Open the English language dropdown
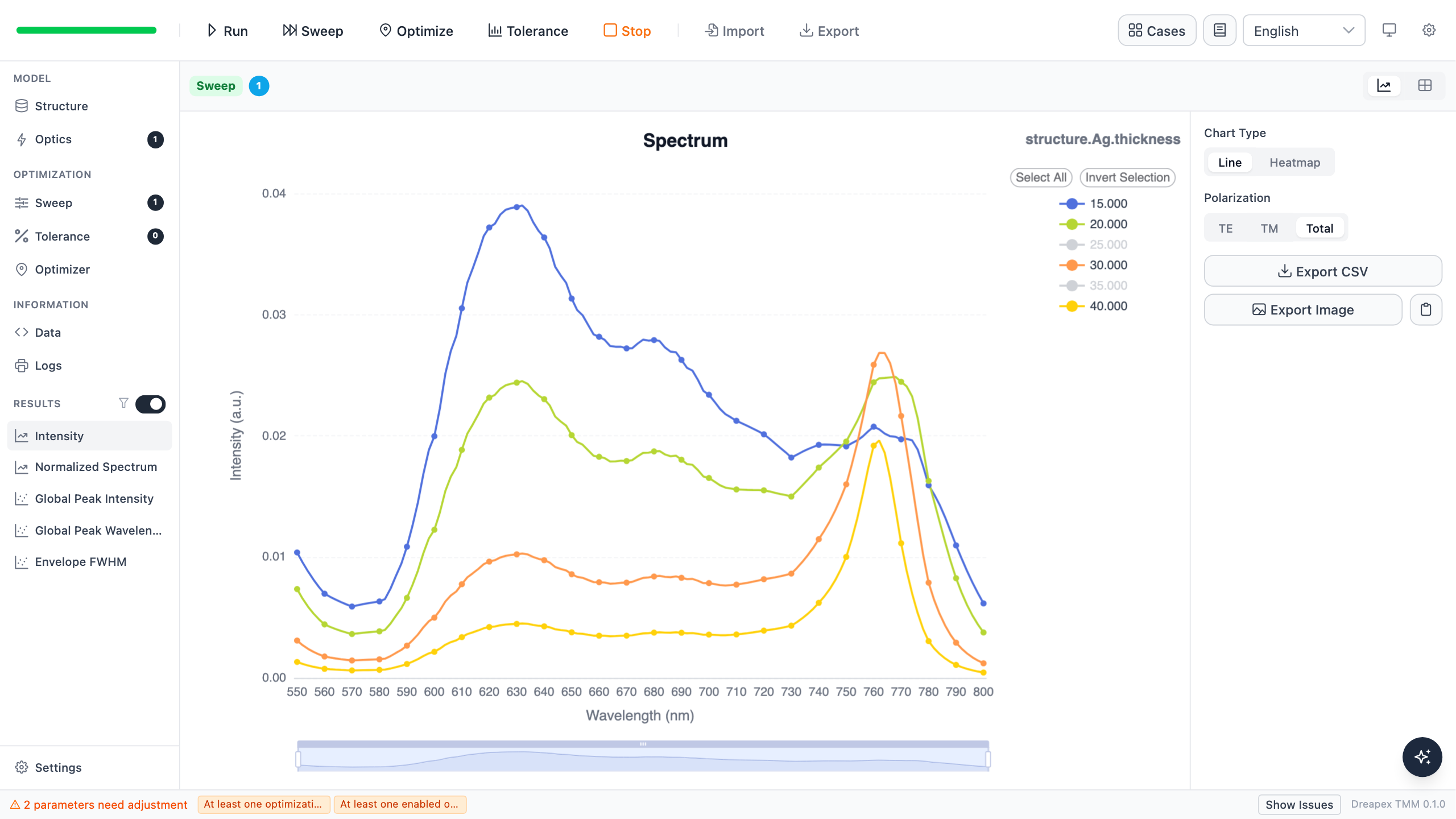Screen dimensions: 1456x819 [1304, 31]
